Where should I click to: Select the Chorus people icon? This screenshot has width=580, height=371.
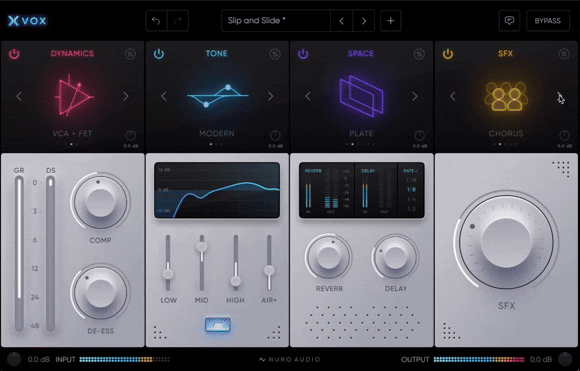pos(506,96)
